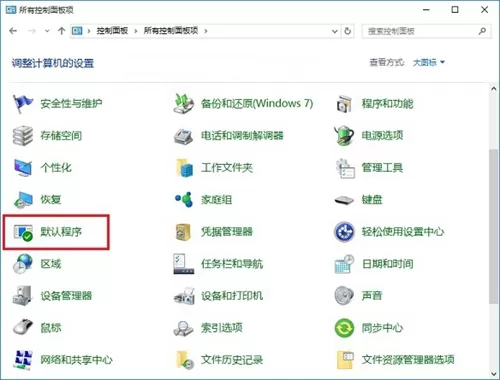The height and width of the screenshot is (380, 500).
Task: Open the 安全性与维护 text link
Action: point(71,104)
